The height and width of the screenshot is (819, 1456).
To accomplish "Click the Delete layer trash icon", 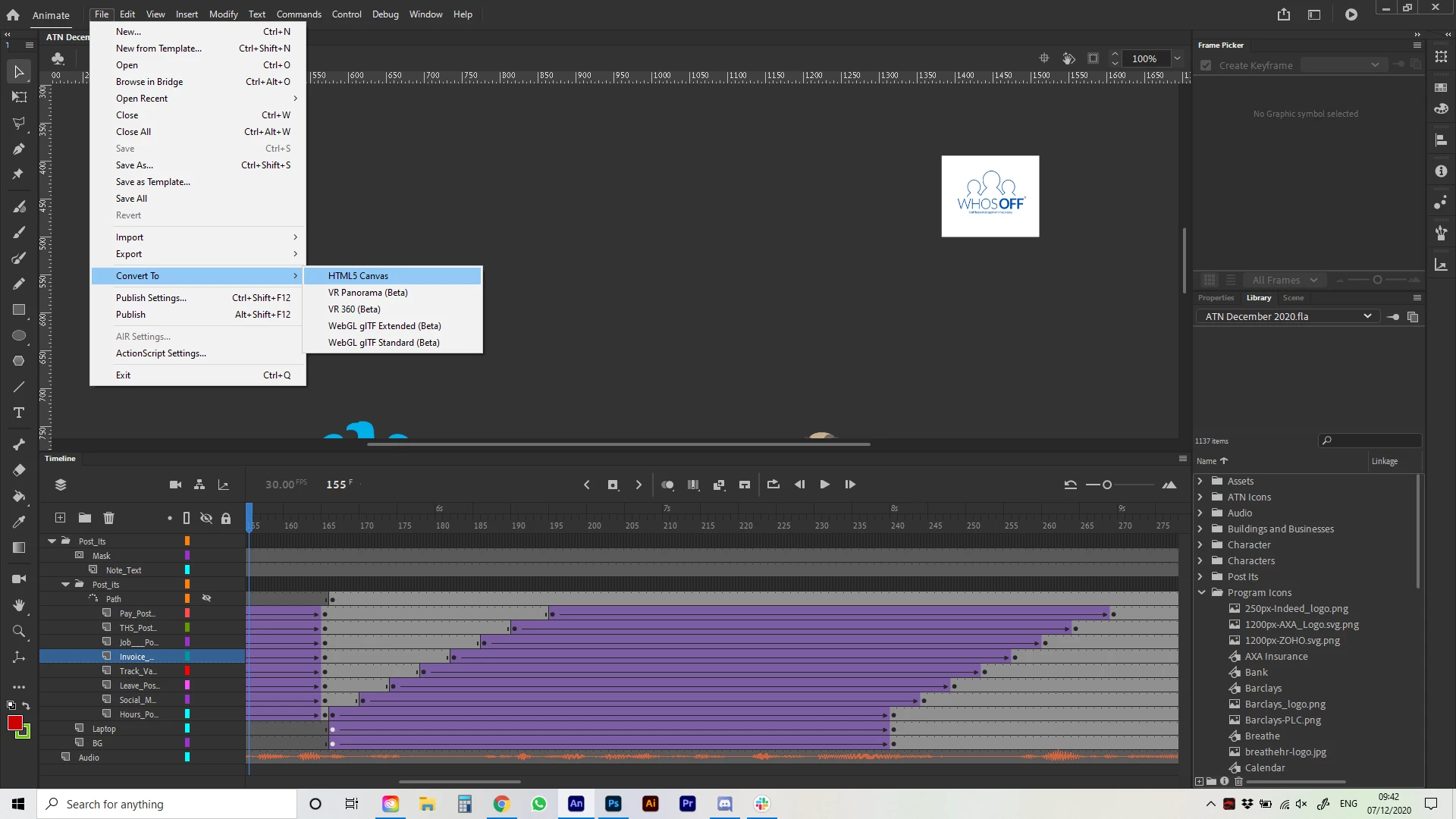I will click(108, 518).
